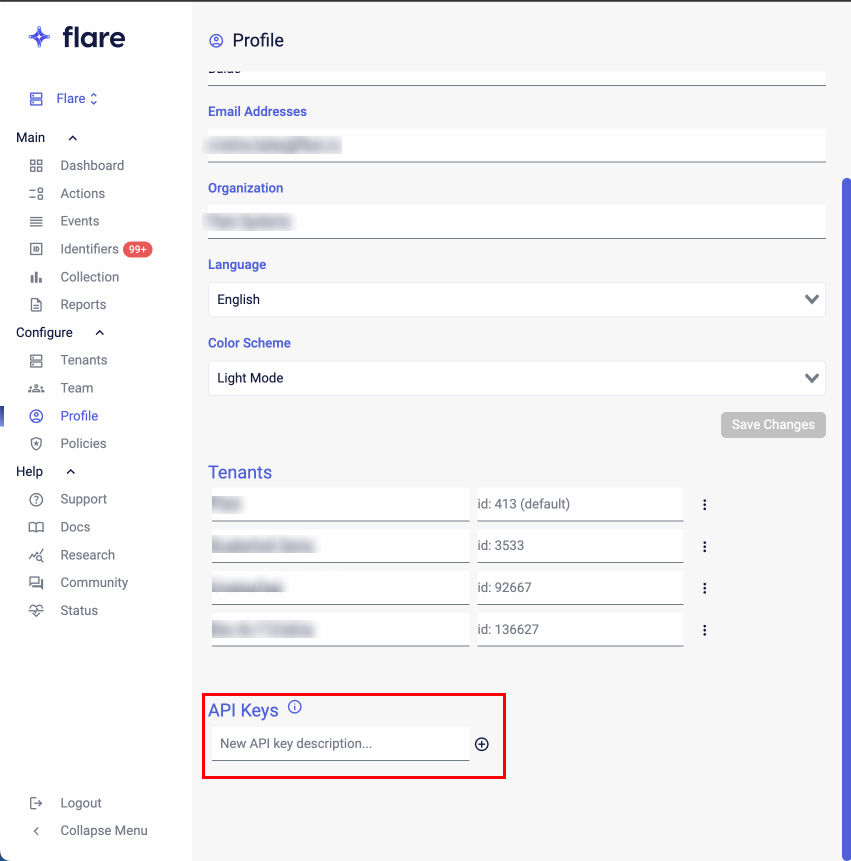Viewport: 851px width, 861px height.
Task: Click the New API key description field
Action: (x=340, y=744)
